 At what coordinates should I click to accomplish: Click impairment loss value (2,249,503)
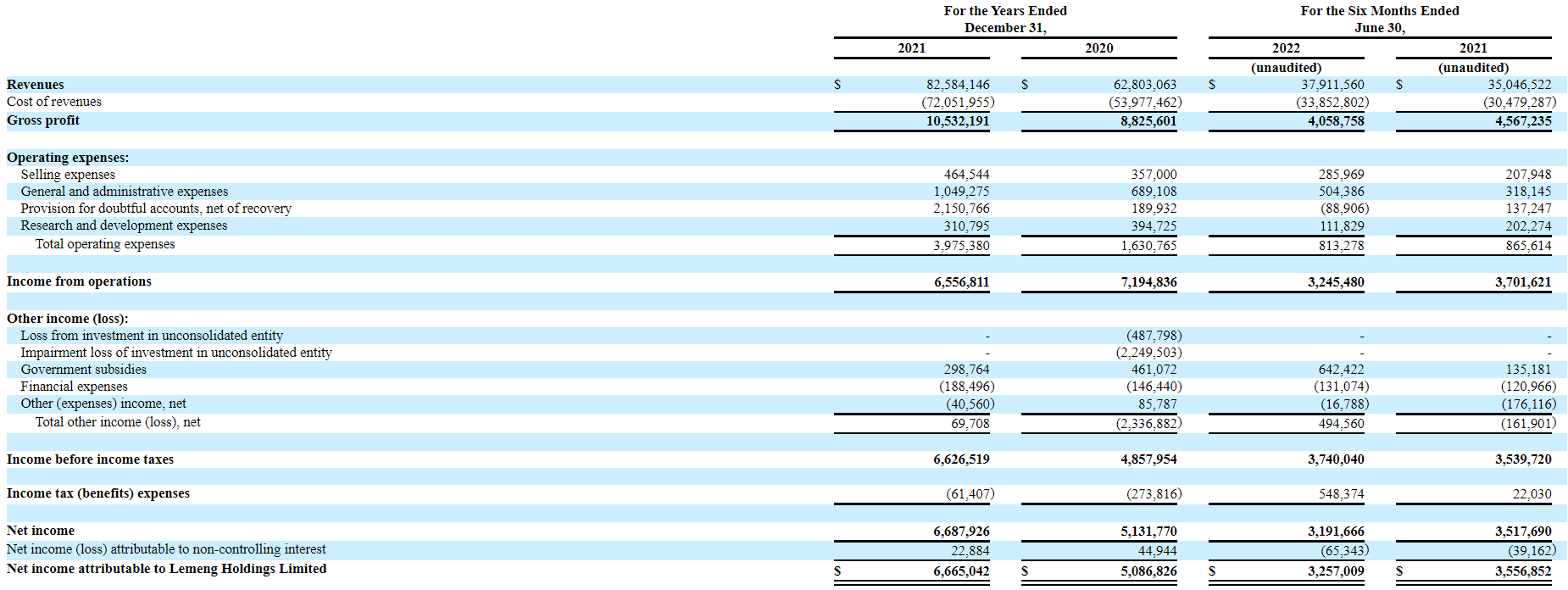(1148, 353)
